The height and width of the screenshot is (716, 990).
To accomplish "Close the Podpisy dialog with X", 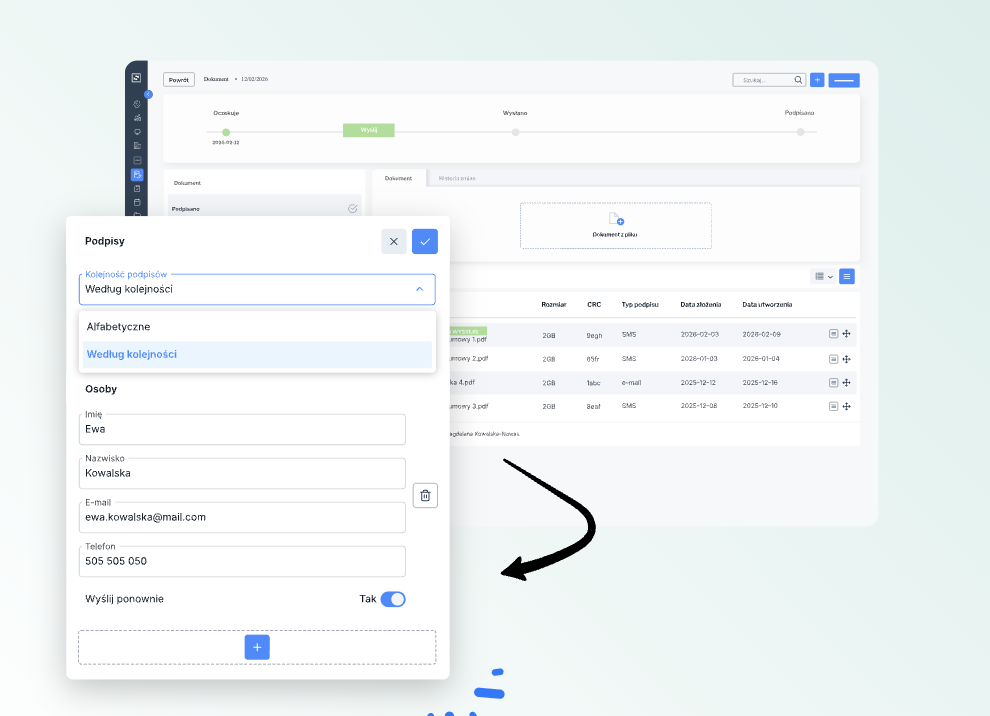I will pyautogui.click(x=393, y=241).
